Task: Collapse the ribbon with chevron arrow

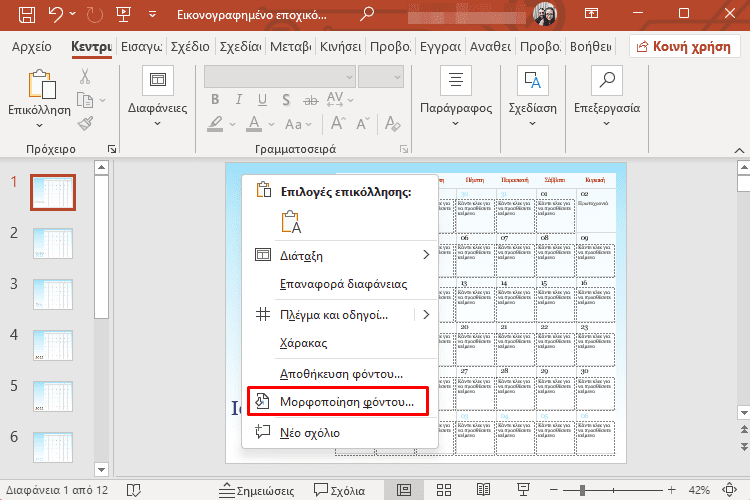Action: pos(739,150)
